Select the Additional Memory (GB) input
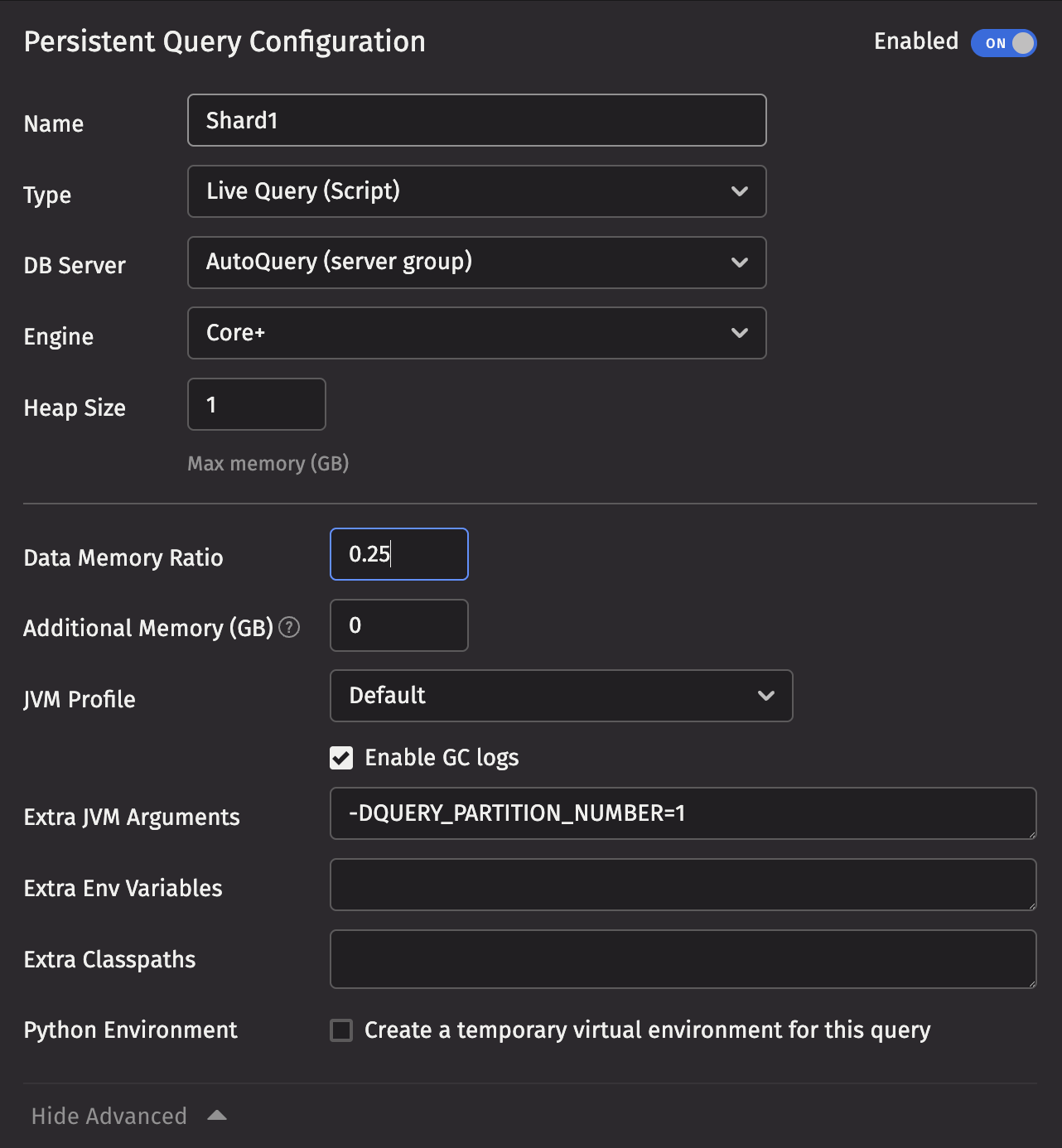Screen dimensions: 1062x1148 [398, 625]
